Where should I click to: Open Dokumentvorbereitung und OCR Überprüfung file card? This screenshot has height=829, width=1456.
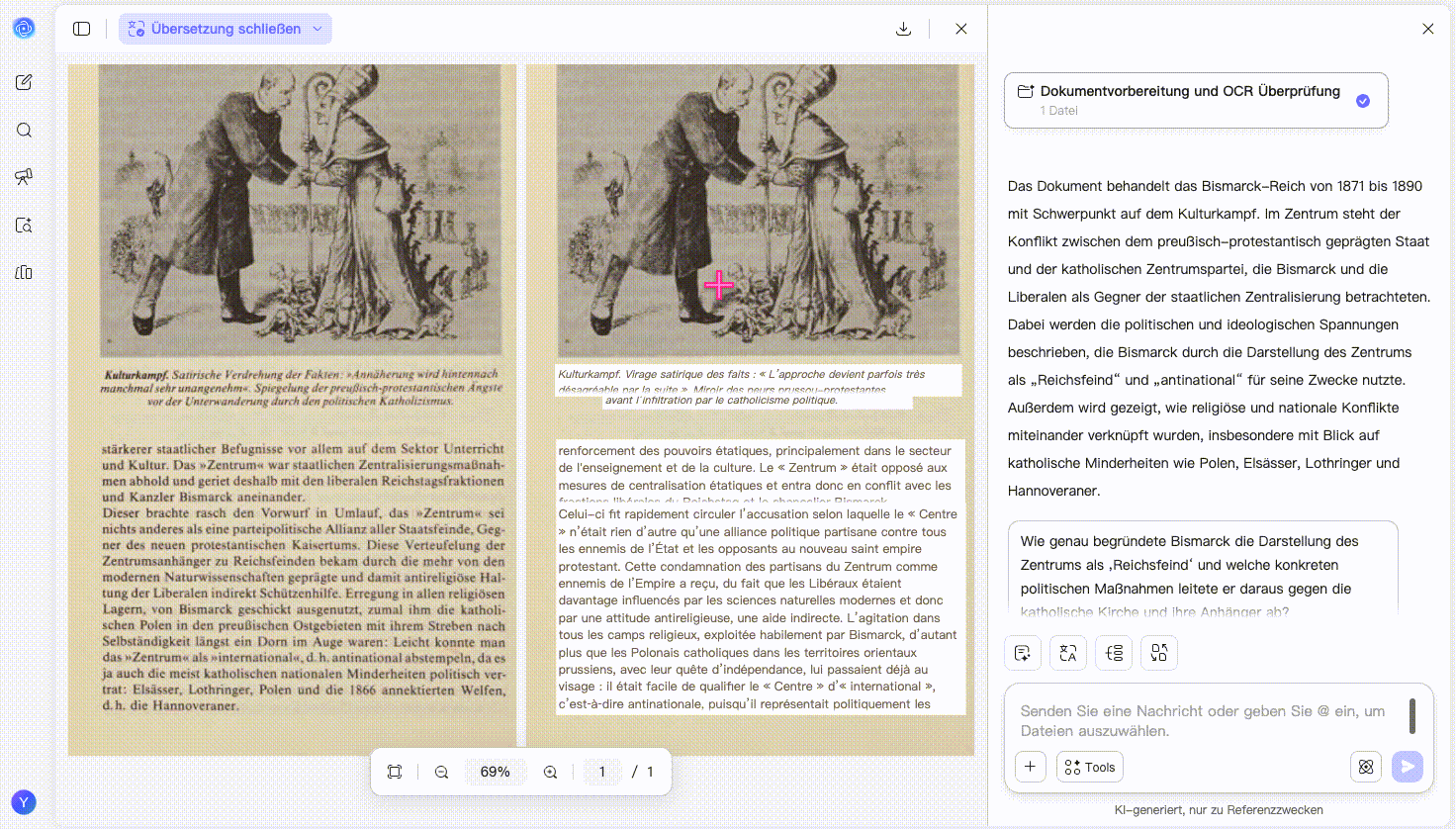point(1196,100)
